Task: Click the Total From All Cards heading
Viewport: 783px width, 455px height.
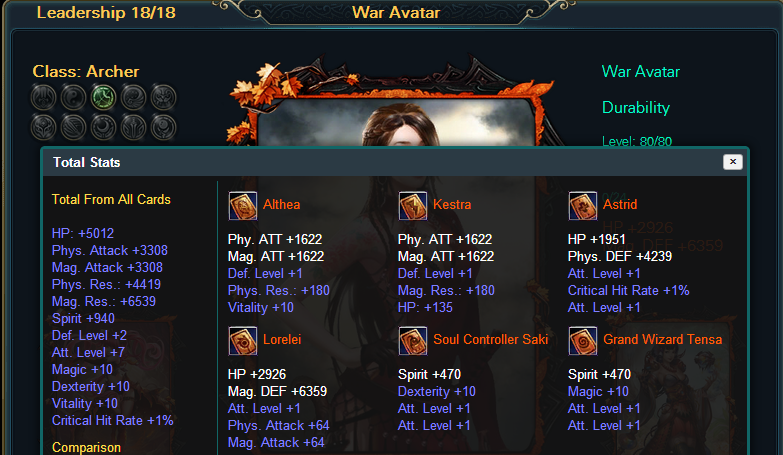Action: 111,199
